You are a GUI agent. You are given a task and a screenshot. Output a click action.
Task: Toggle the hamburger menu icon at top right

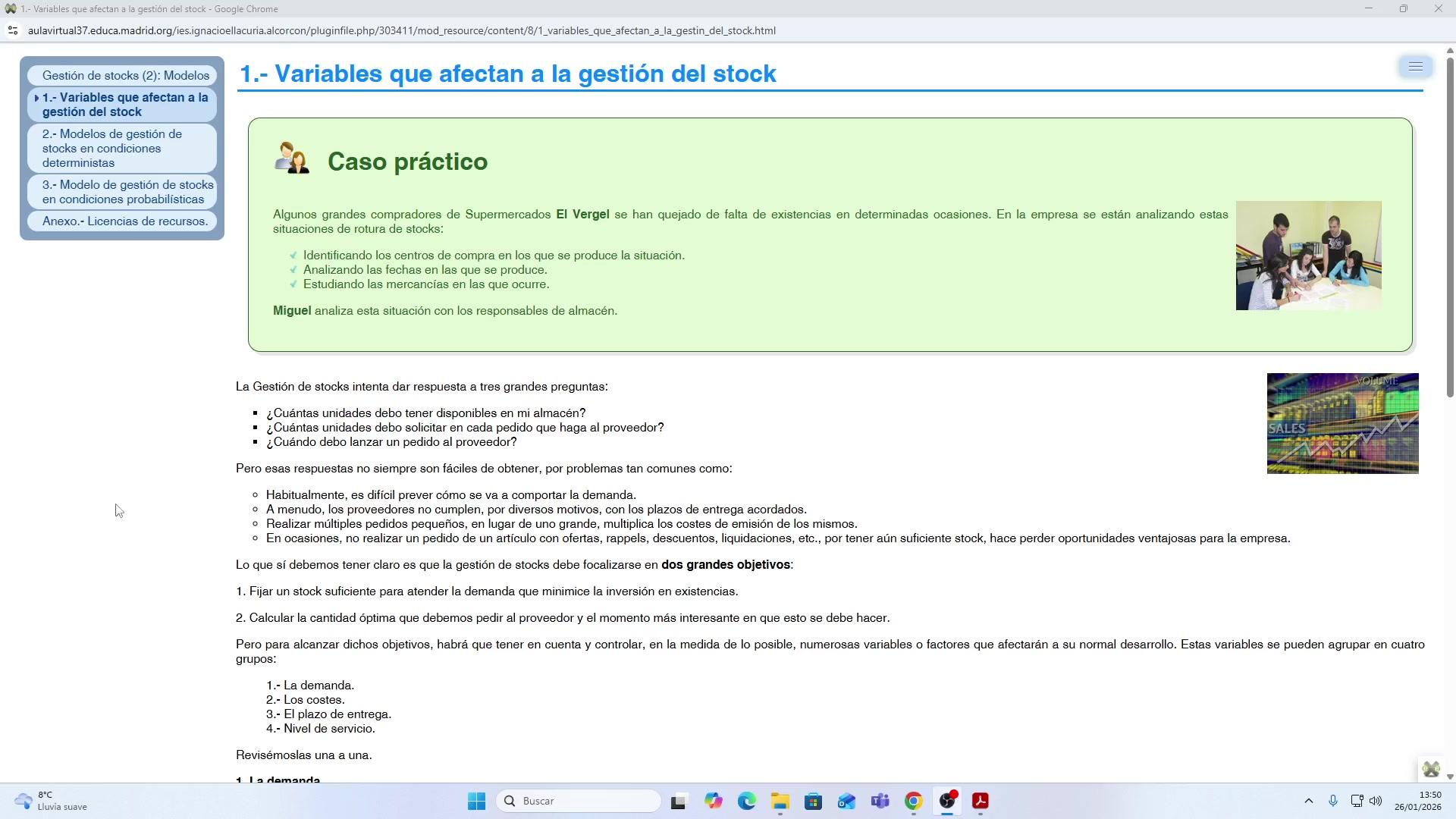(x=1415, y=67)
